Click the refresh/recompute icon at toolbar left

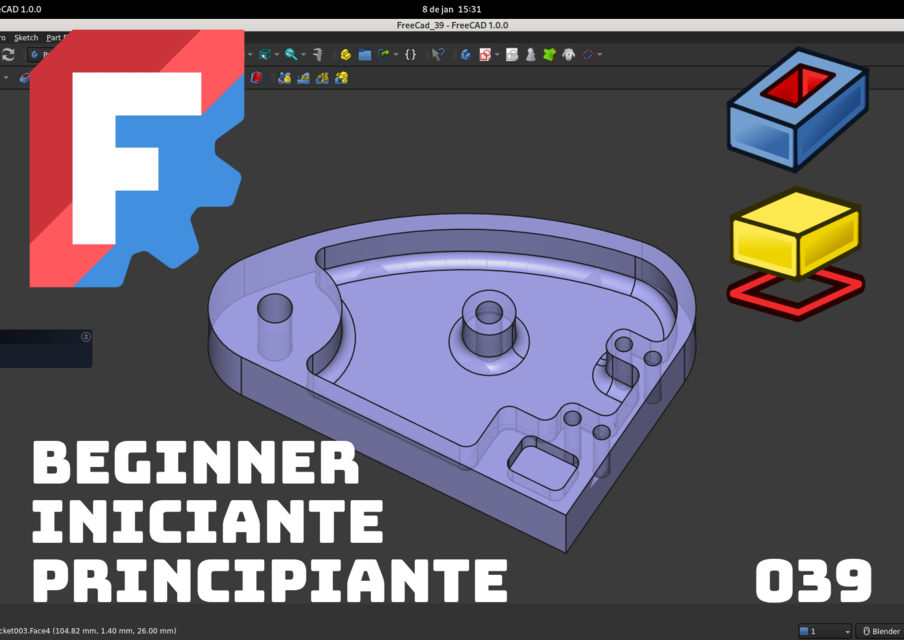click(8, 54)
